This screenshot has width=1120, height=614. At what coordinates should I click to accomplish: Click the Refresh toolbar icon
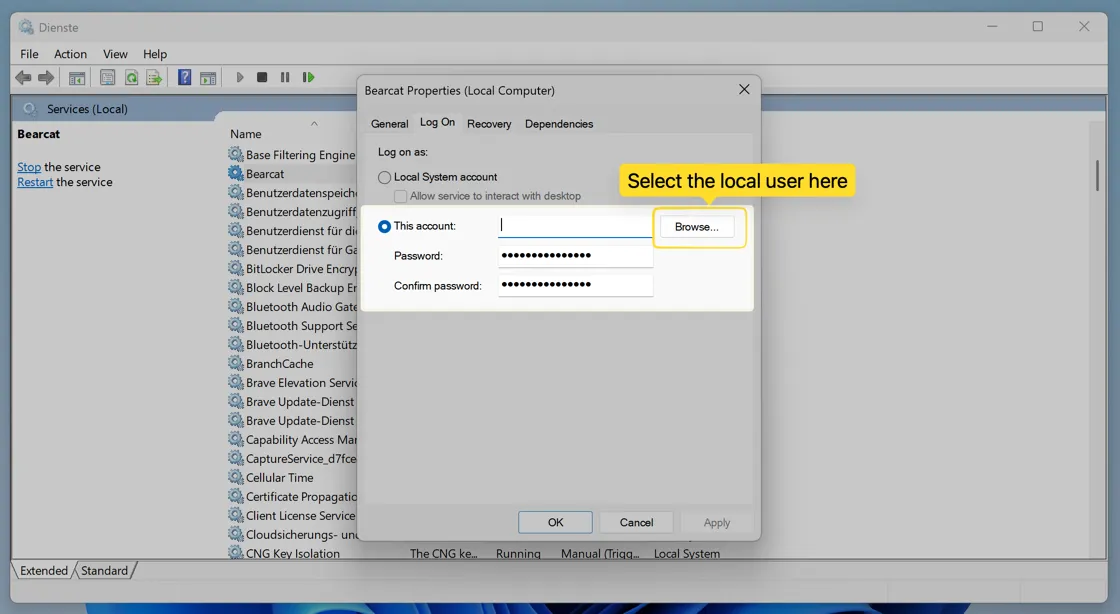point(131,77)
